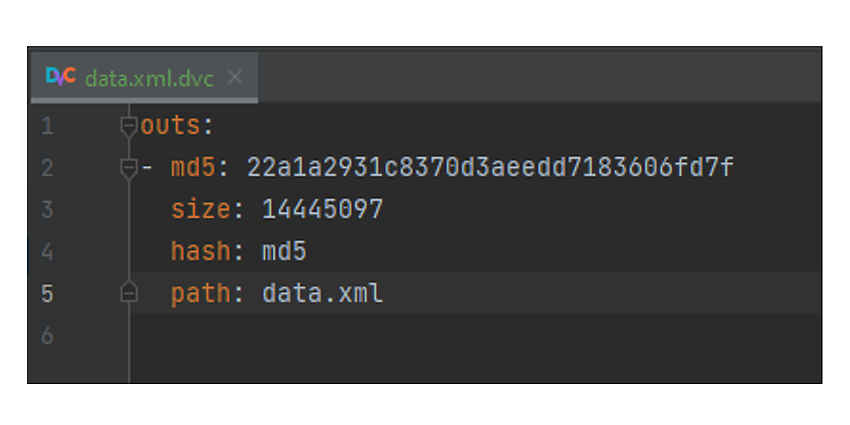Select line number 6 in gutter
This screenshot has width=850, height=425.
(x=47, y=336)
